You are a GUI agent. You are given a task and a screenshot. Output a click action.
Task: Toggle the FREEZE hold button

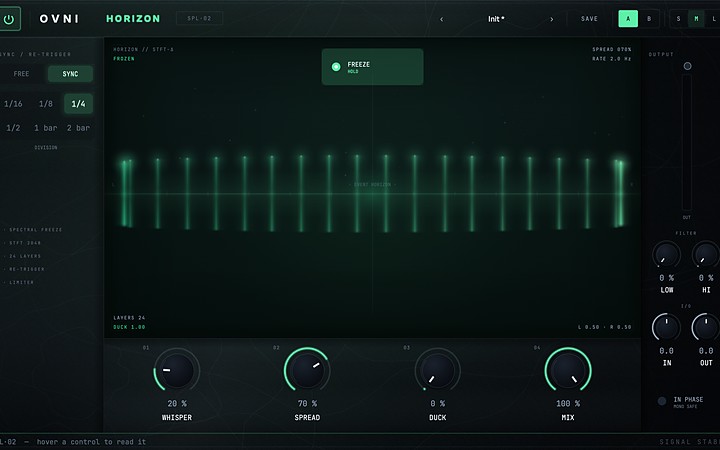[372, 67]
